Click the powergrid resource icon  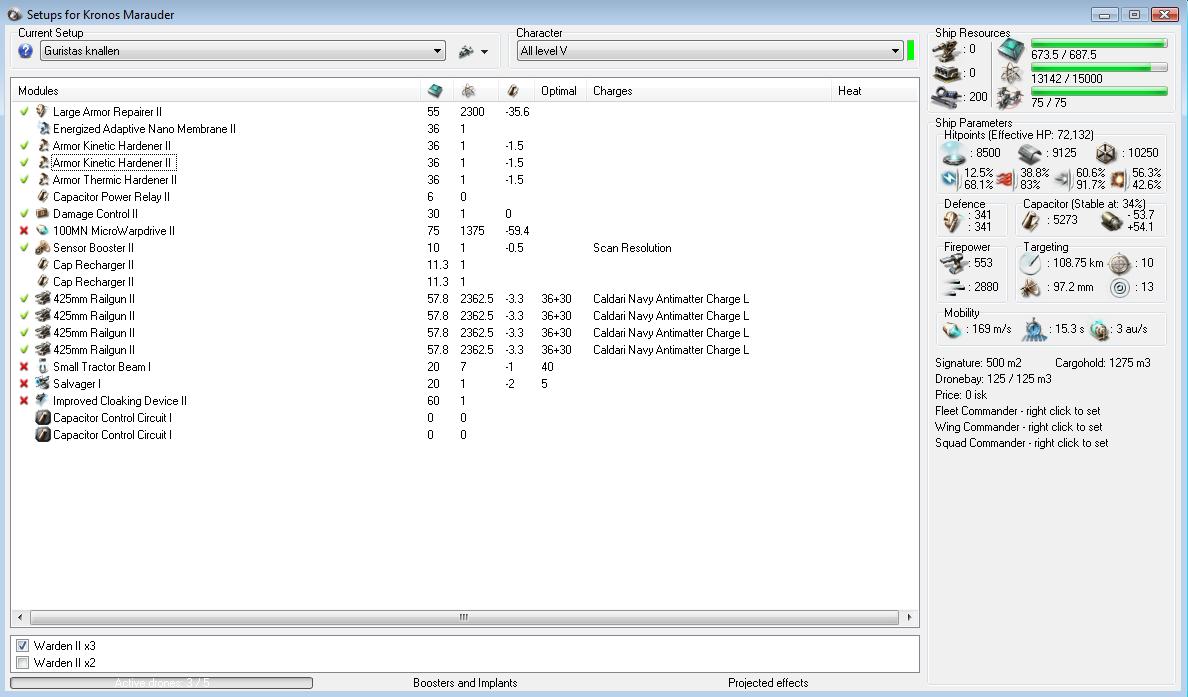point(1011,73)
